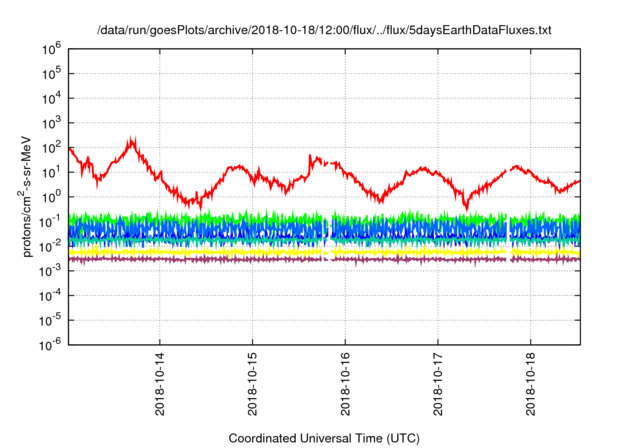Screen dimensions: 640x448
Task: Click the 10^1 y-axis tick label
Action: 51,172
